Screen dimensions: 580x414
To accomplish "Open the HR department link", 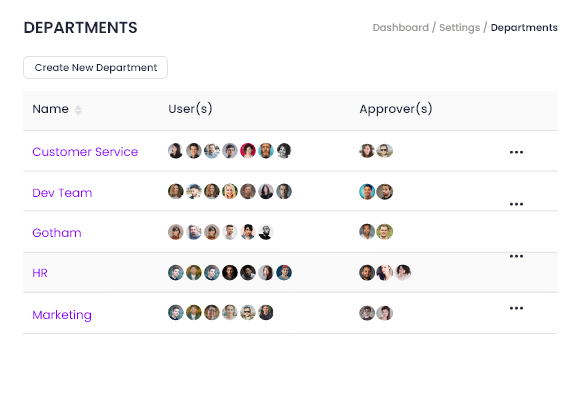I will 40,273.
